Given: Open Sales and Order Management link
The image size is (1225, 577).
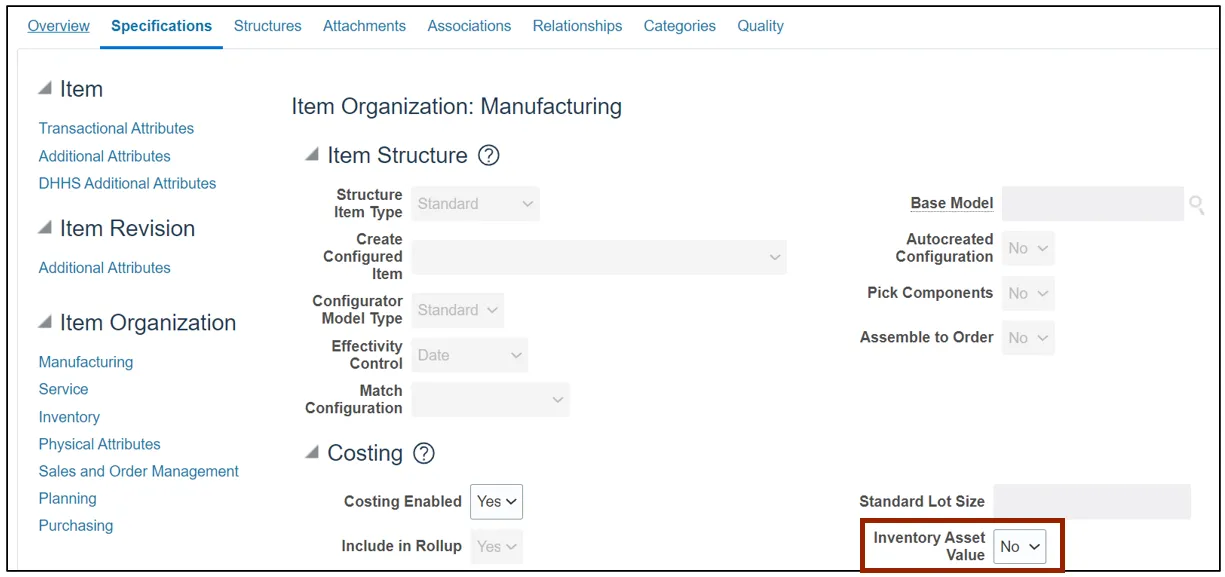Looking at the screenshot, I should pos(139,471).
